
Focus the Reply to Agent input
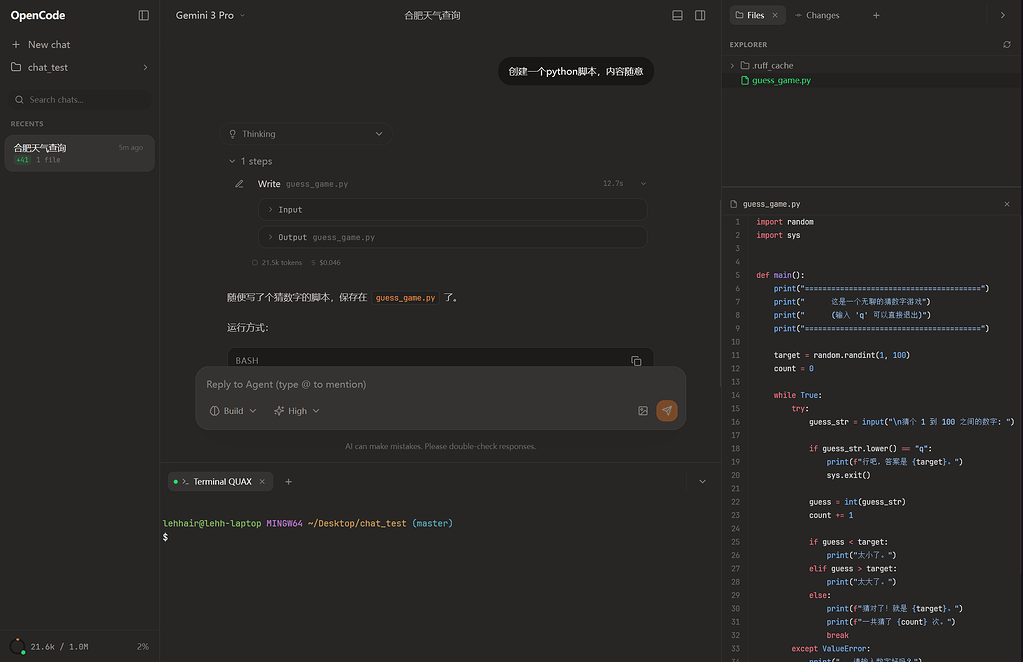coord(440,384)
